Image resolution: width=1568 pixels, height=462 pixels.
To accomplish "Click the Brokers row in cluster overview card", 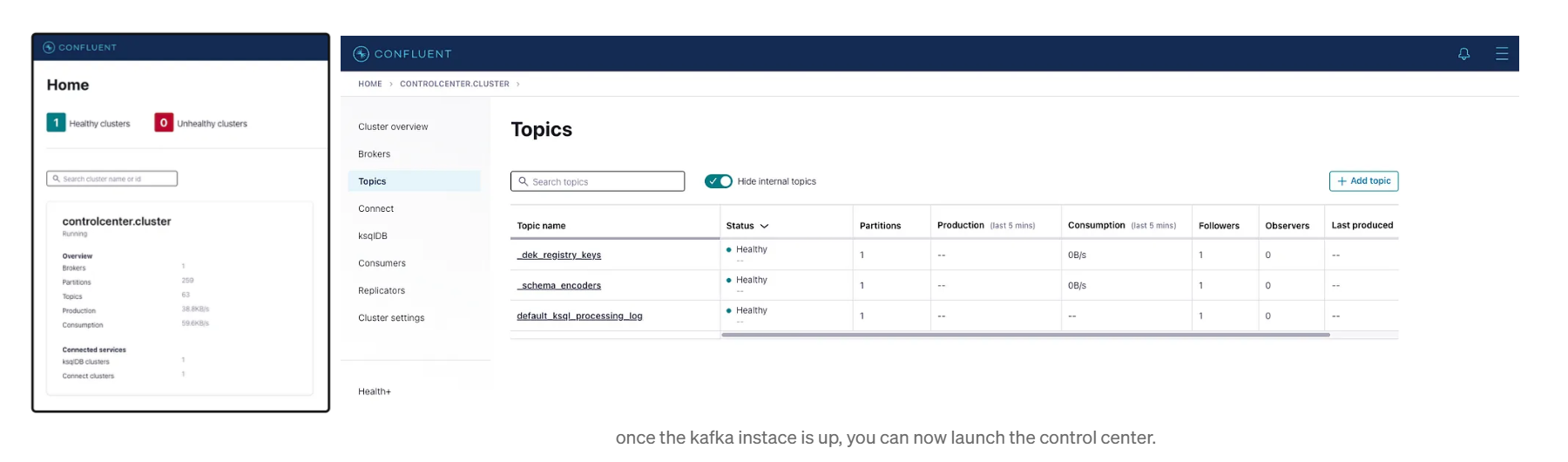I will coord(124,268).
